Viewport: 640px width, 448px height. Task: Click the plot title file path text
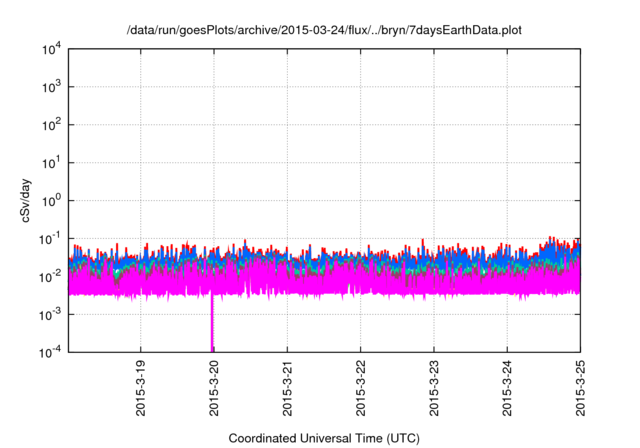coord(324,31)
